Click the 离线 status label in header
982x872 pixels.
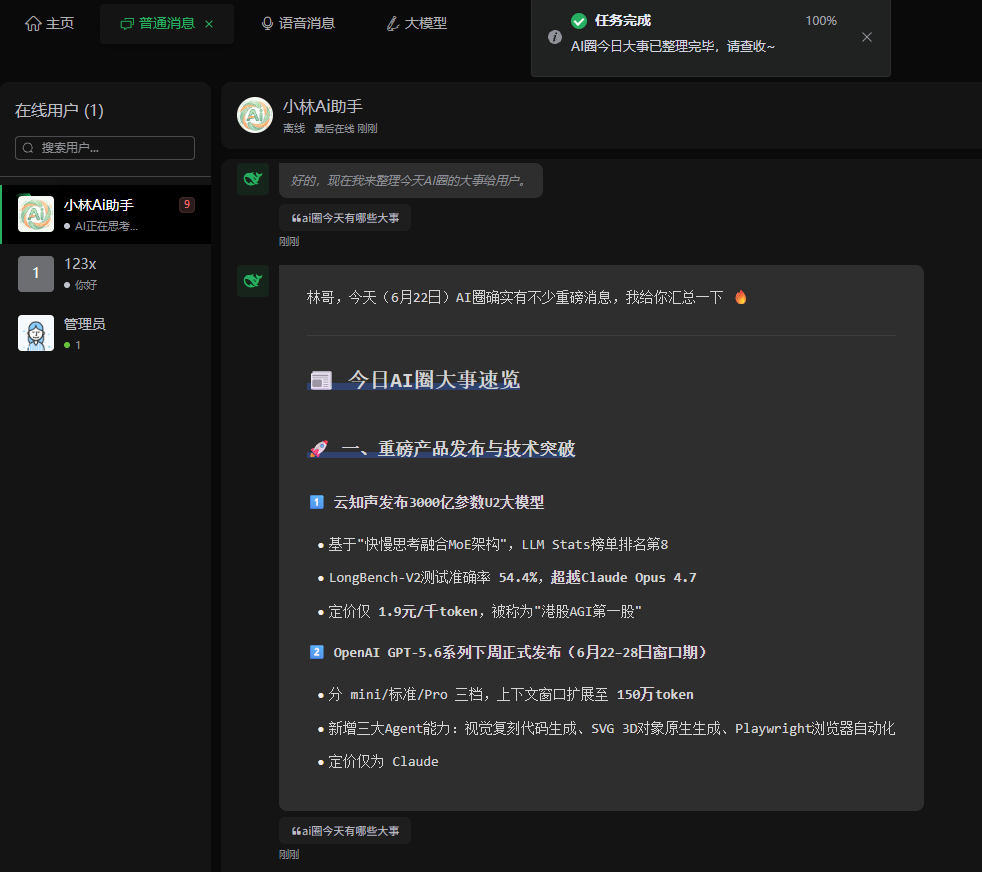point(294,128)
